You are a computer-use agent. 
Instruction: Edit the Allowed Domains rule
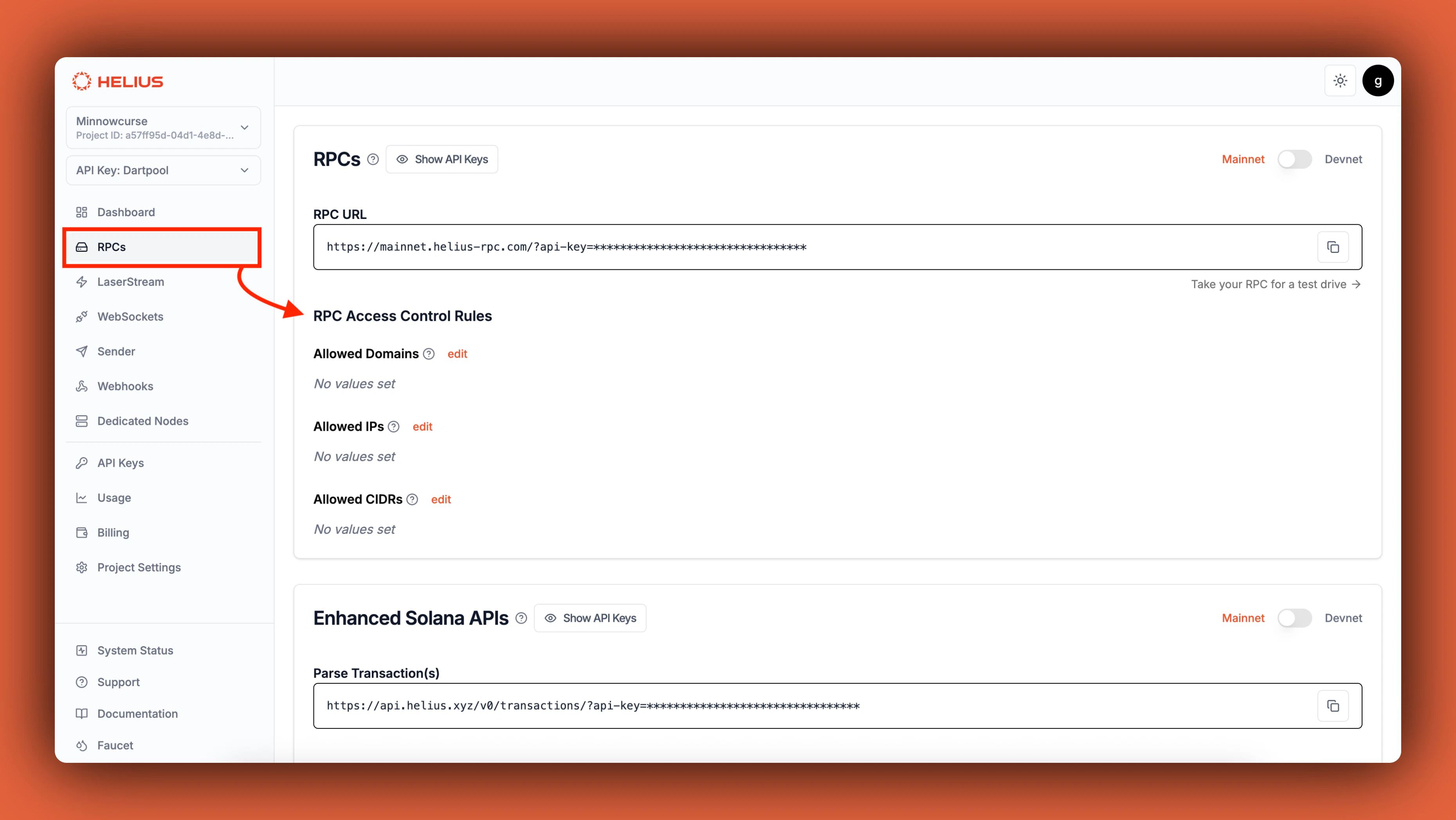(x=457, y=354)
